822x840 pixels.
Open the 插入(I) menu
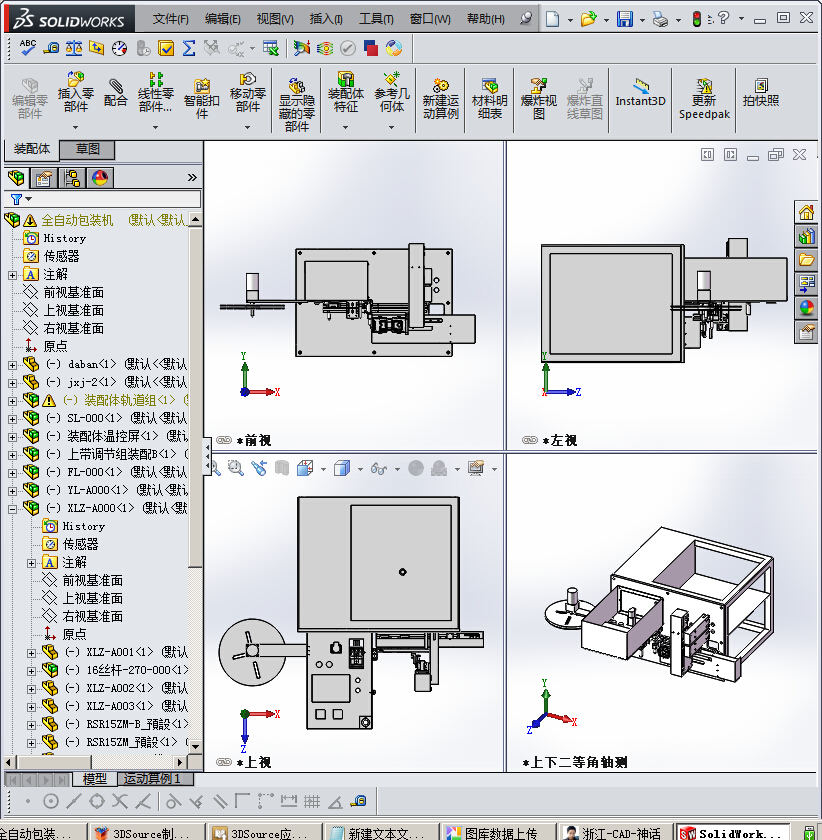coord(326,19)
